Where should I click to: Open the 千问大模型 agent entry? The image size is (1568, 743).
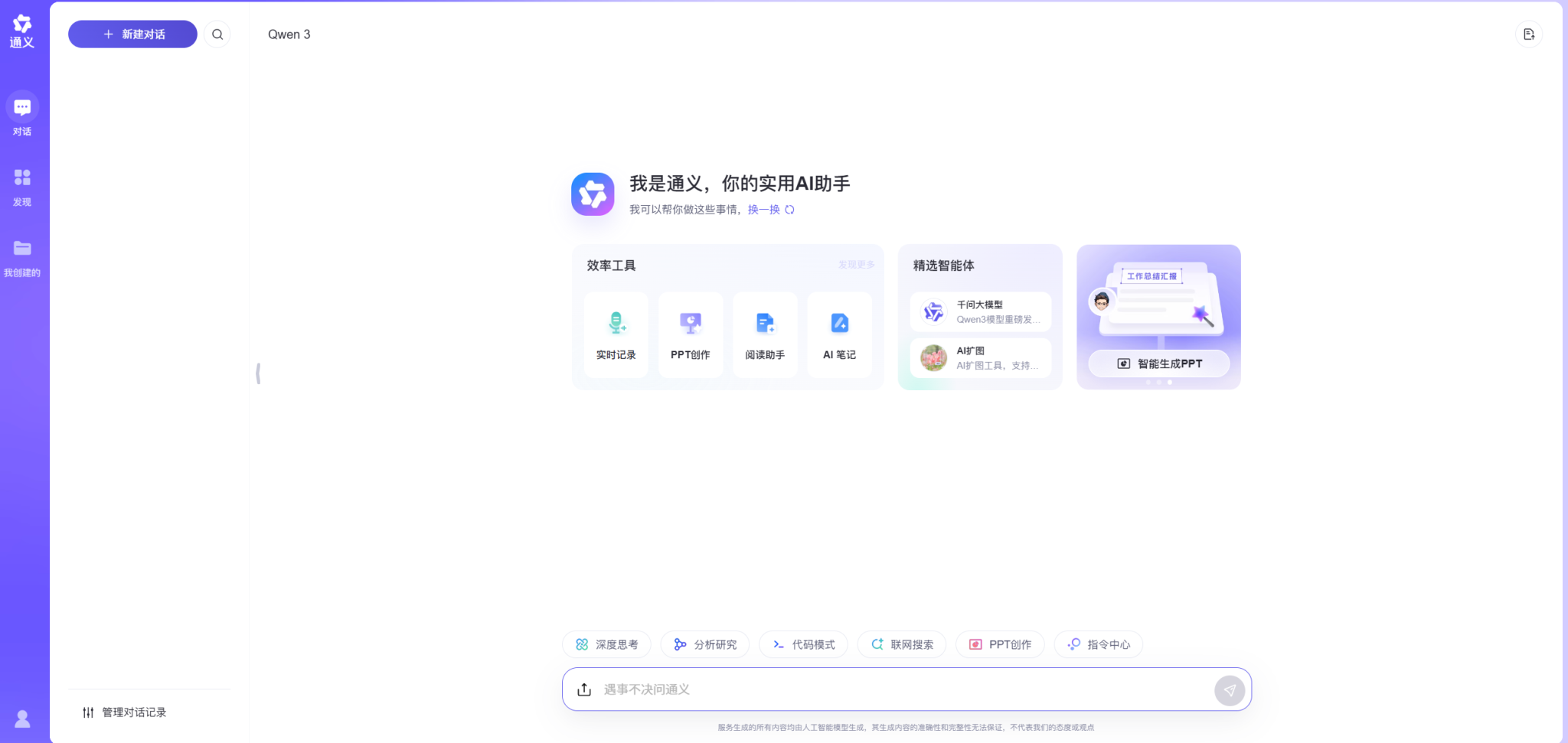point(981,312)
